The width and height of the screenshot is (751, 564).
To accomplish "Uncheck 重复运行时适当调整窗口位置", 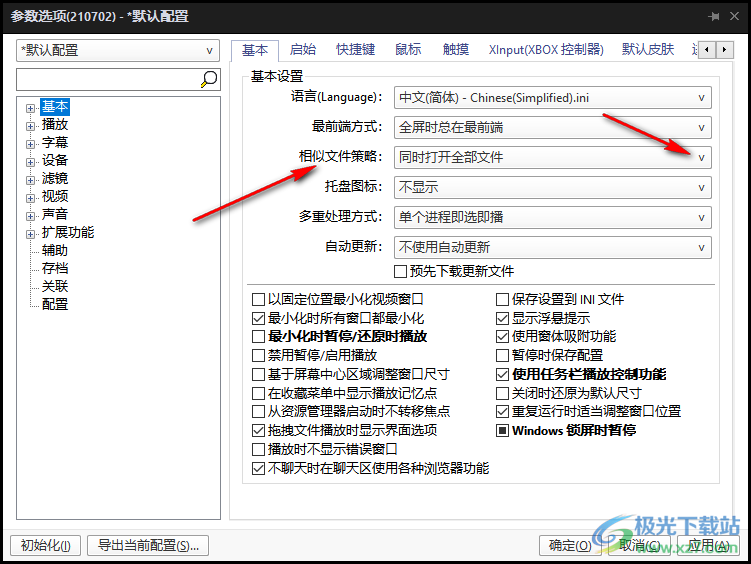I will pyautogui.click(x=502, y=411).
